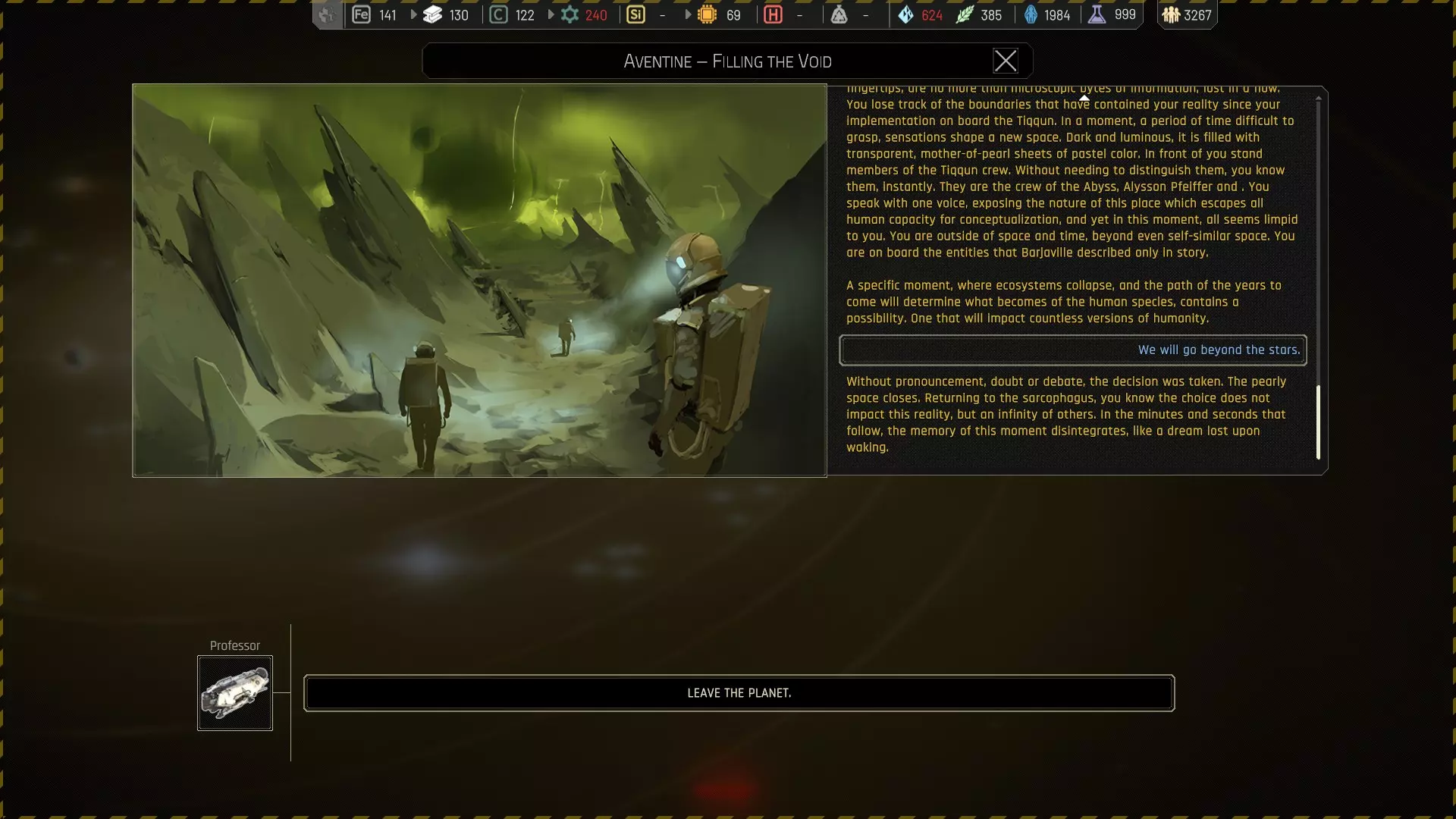The width and height of the screenshot is (1456, 819).
Task: Click the C carbon resource icon
Action: pyautogui.click(x=498, y=14)
